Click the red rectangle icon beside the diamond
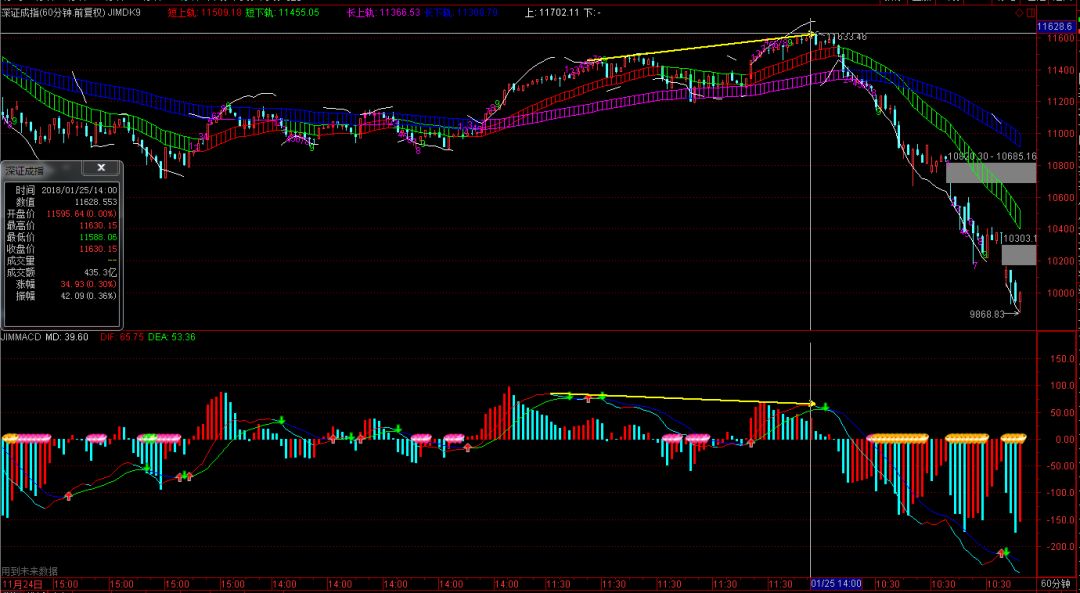Screen dimensions: 1080x593 click(1031, 12)
